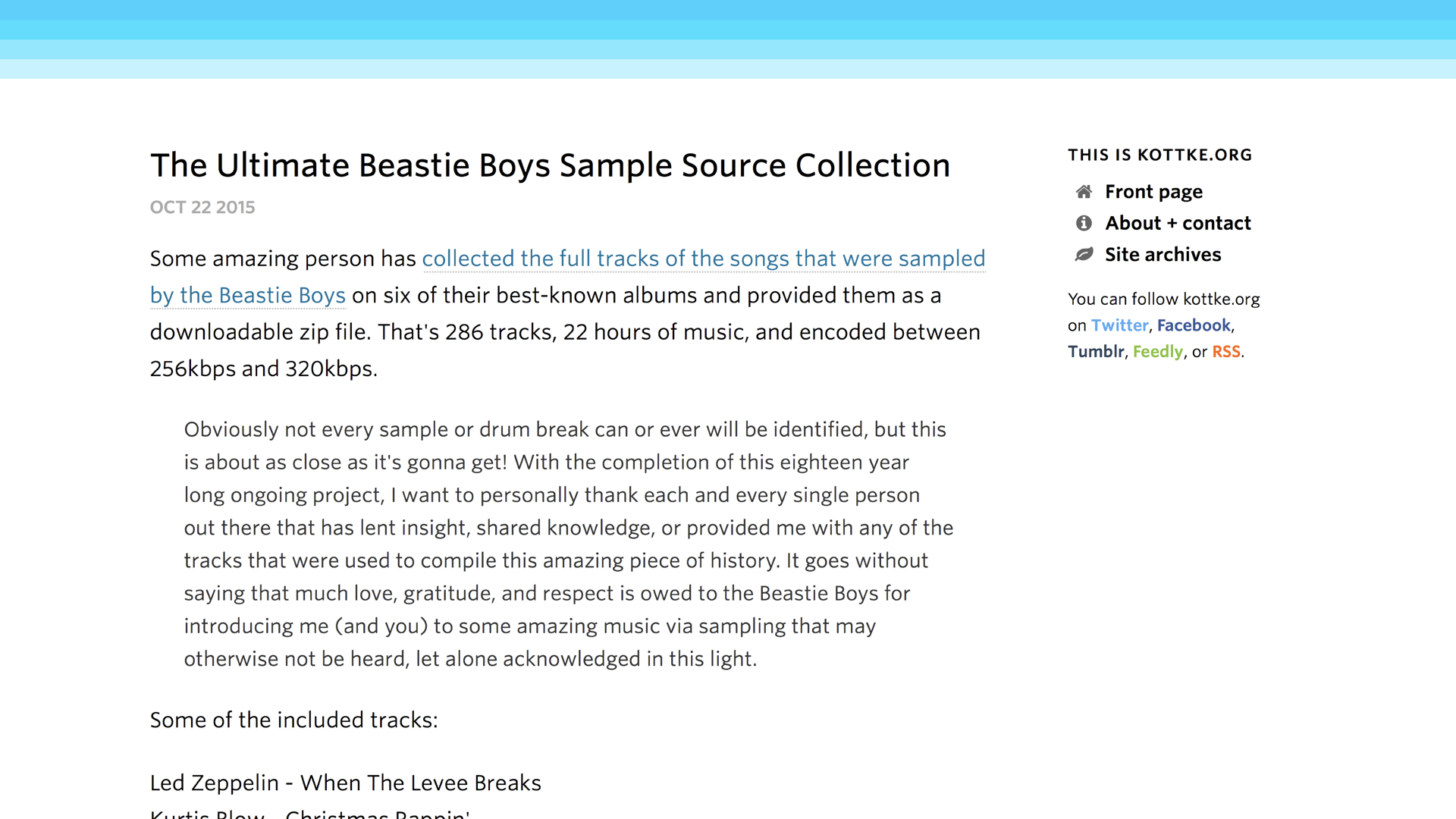The image size is (1456, 819).
Task: Open the Facebook follow link
Action: pyautogui.click(x=1194, y=325)
